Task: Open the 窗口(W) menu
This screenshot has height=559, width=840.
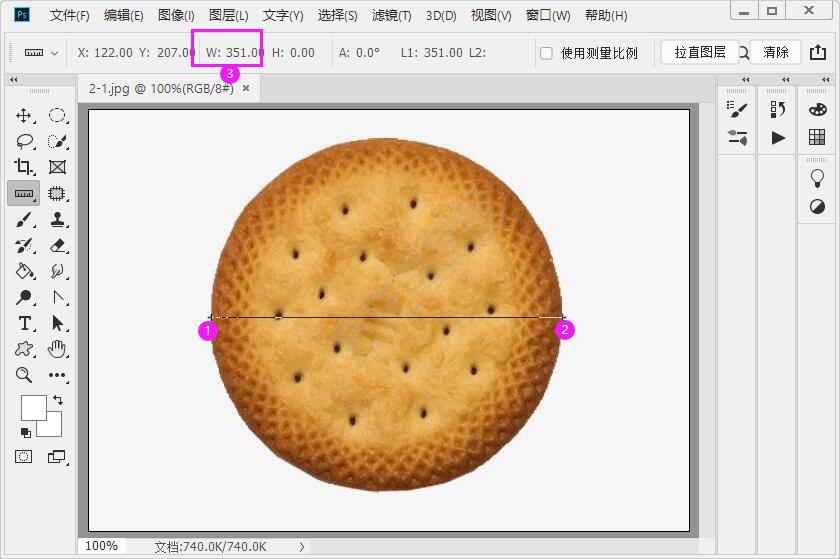Action: [548, 16]
